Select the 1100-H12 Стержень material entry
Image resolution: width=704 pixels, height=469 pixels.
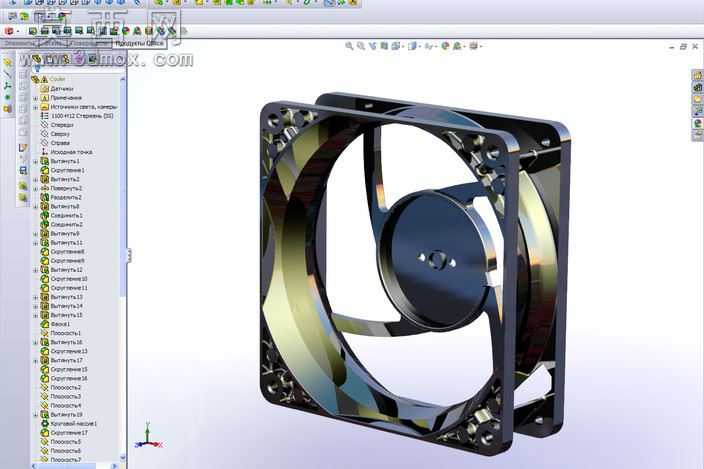pos(77,116)
